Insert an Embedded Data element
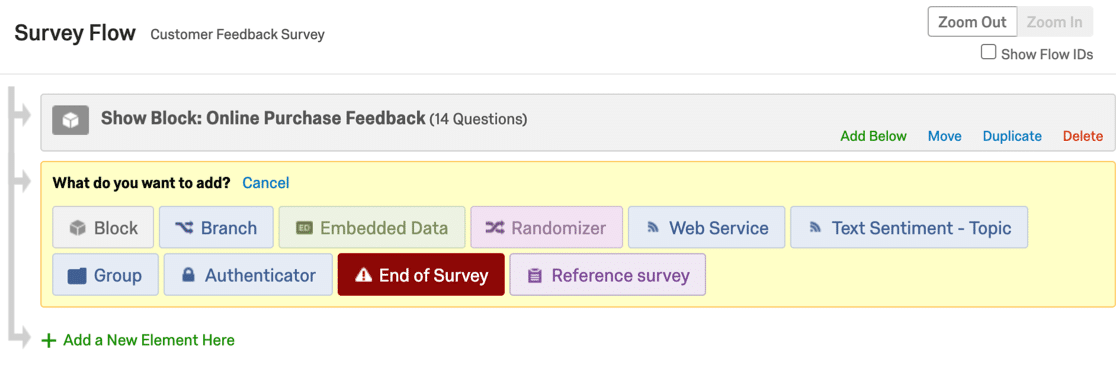Screen dimensions: 1116x376 click(x=372, y=228)
